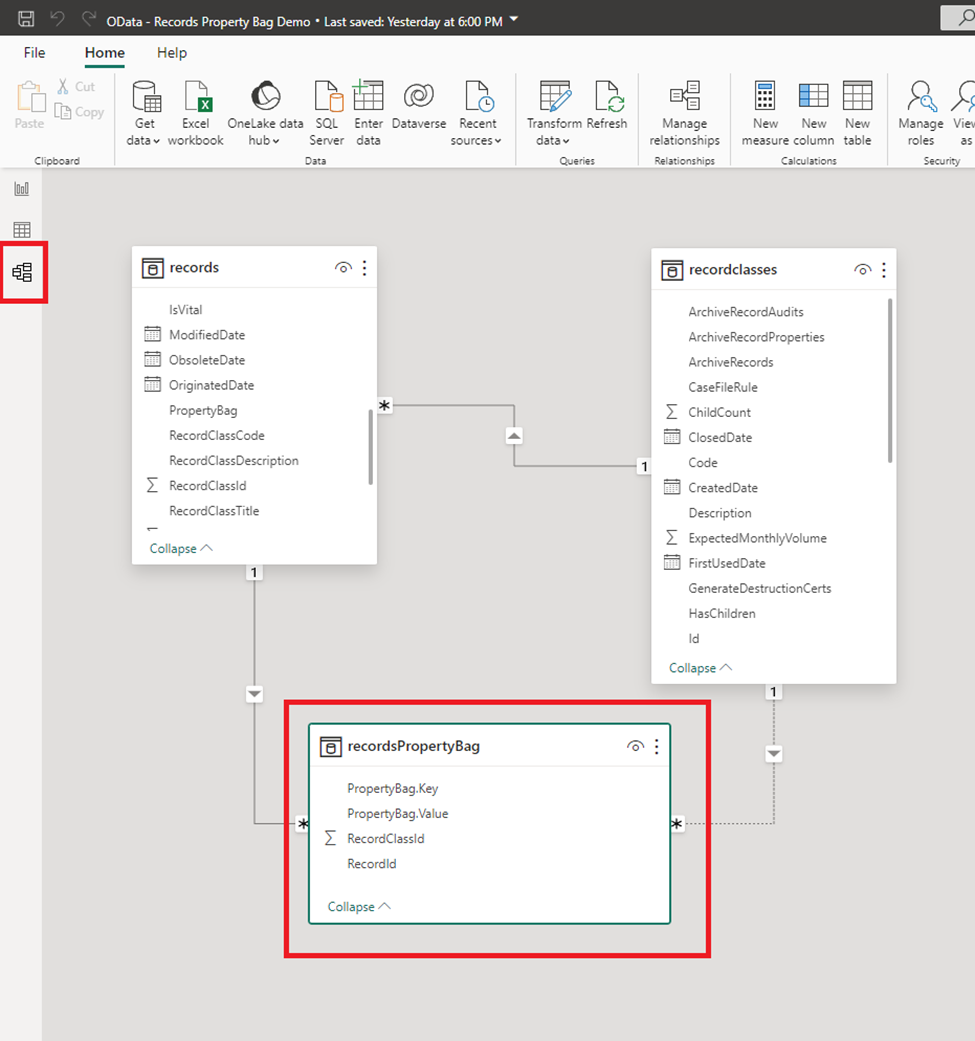The width and height of the screenshot is (975, 1041).
Task: Open the File menu
Action: coord(35,52)
